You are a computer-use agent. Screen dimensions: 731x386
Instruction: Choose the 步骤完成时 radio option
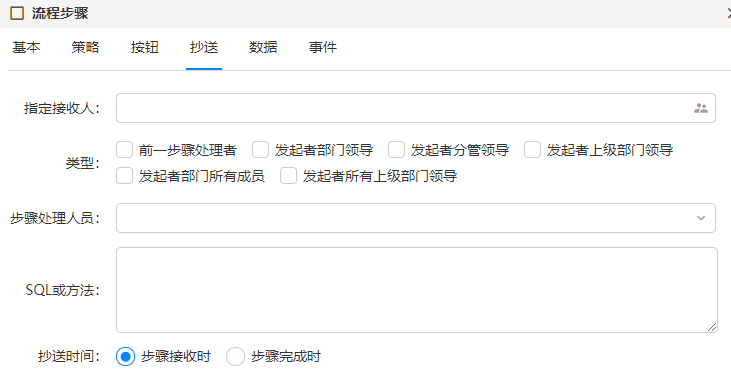coord(235,357)
